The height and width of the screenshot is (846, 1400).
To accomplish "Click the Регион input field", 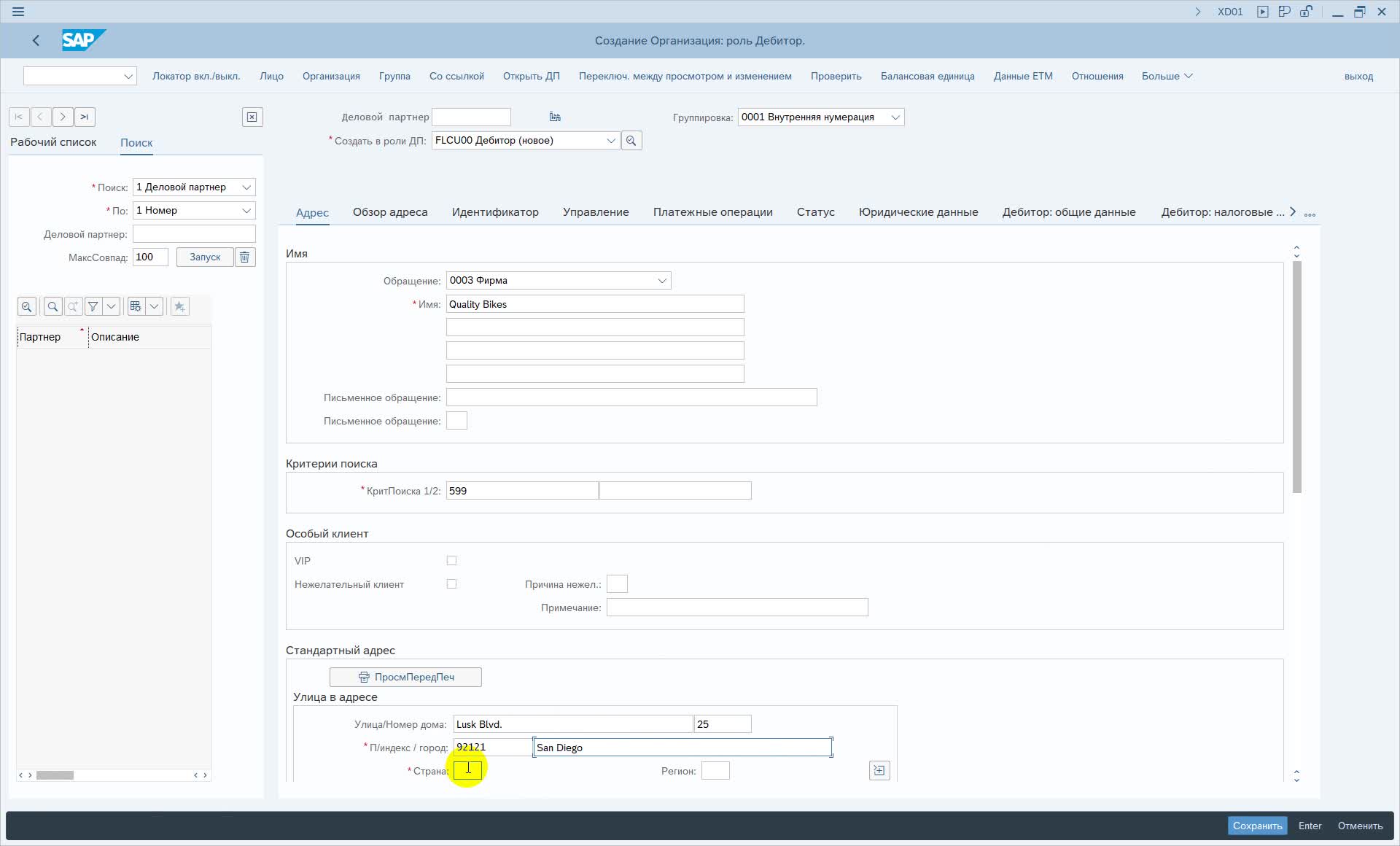I will coord(715,771).
